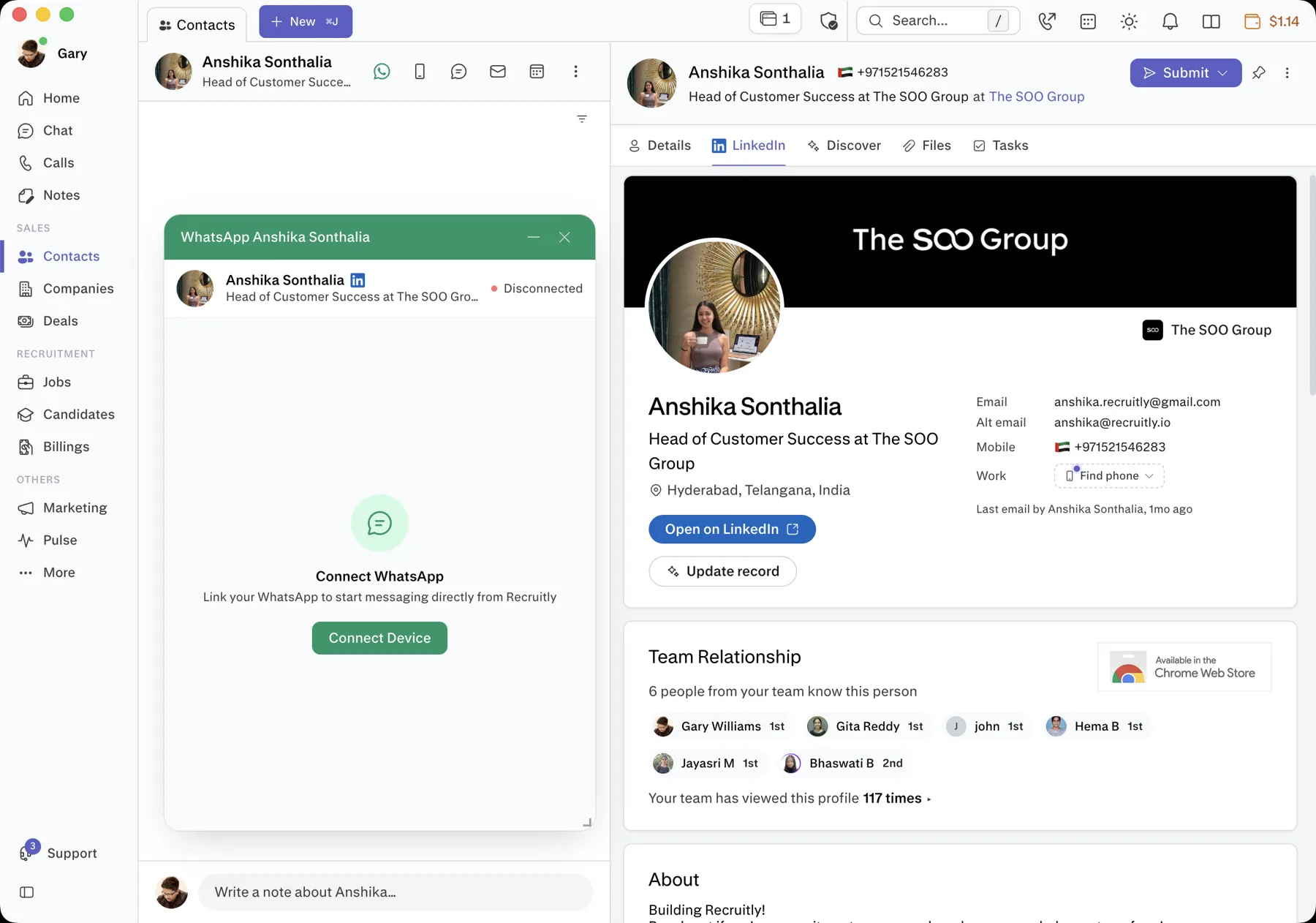Open Jobs in the sidebar
Viewport: 1316px width, 923px height.
click(45, 382)
